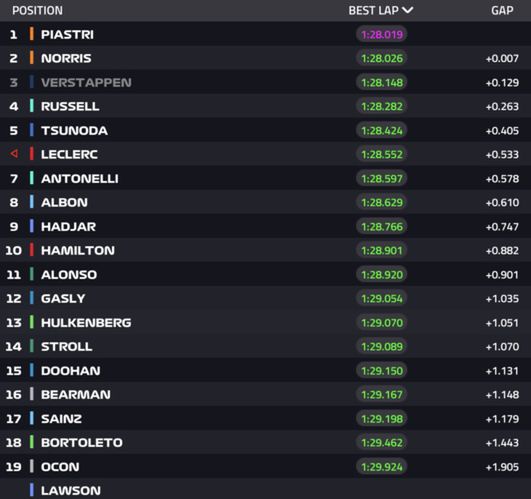Click Tsunoda's blue team color bar
531x499 pixels.
pyautogui.click(x=31, y=130)
